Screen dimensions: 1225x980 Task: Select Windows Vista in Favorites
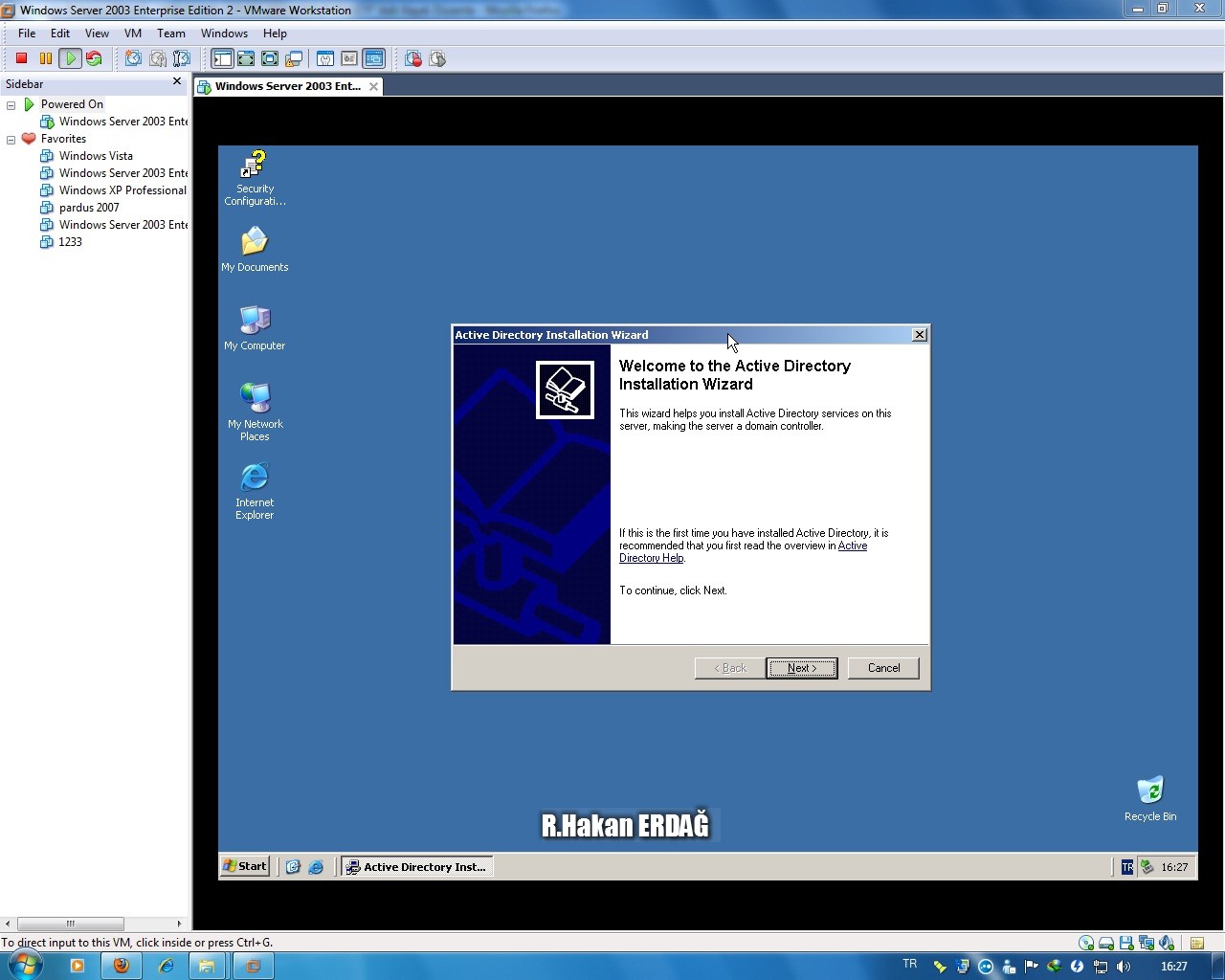87,156
